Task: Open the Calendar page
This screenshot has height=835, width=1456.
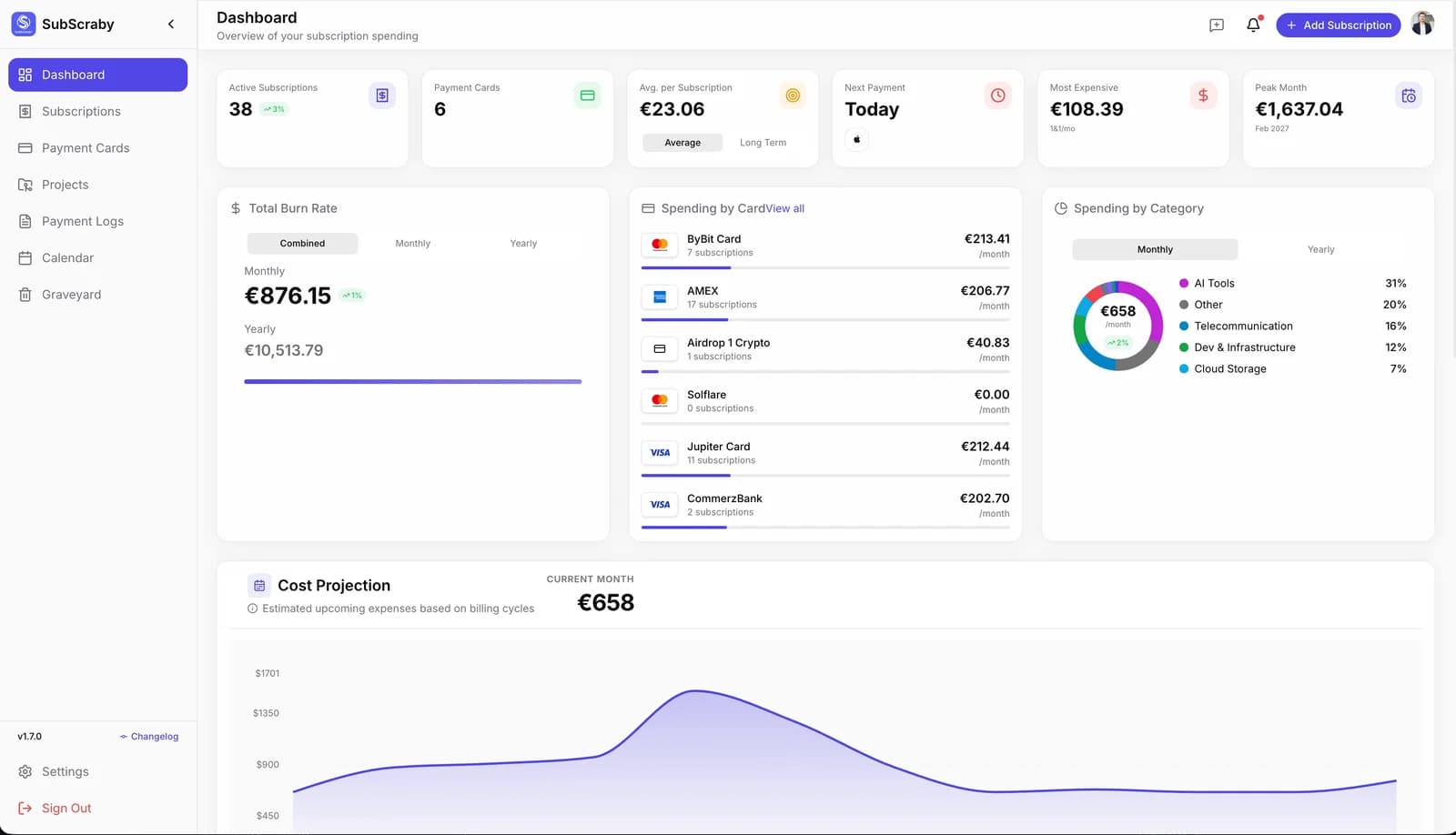Action: [x=98, y=257]
